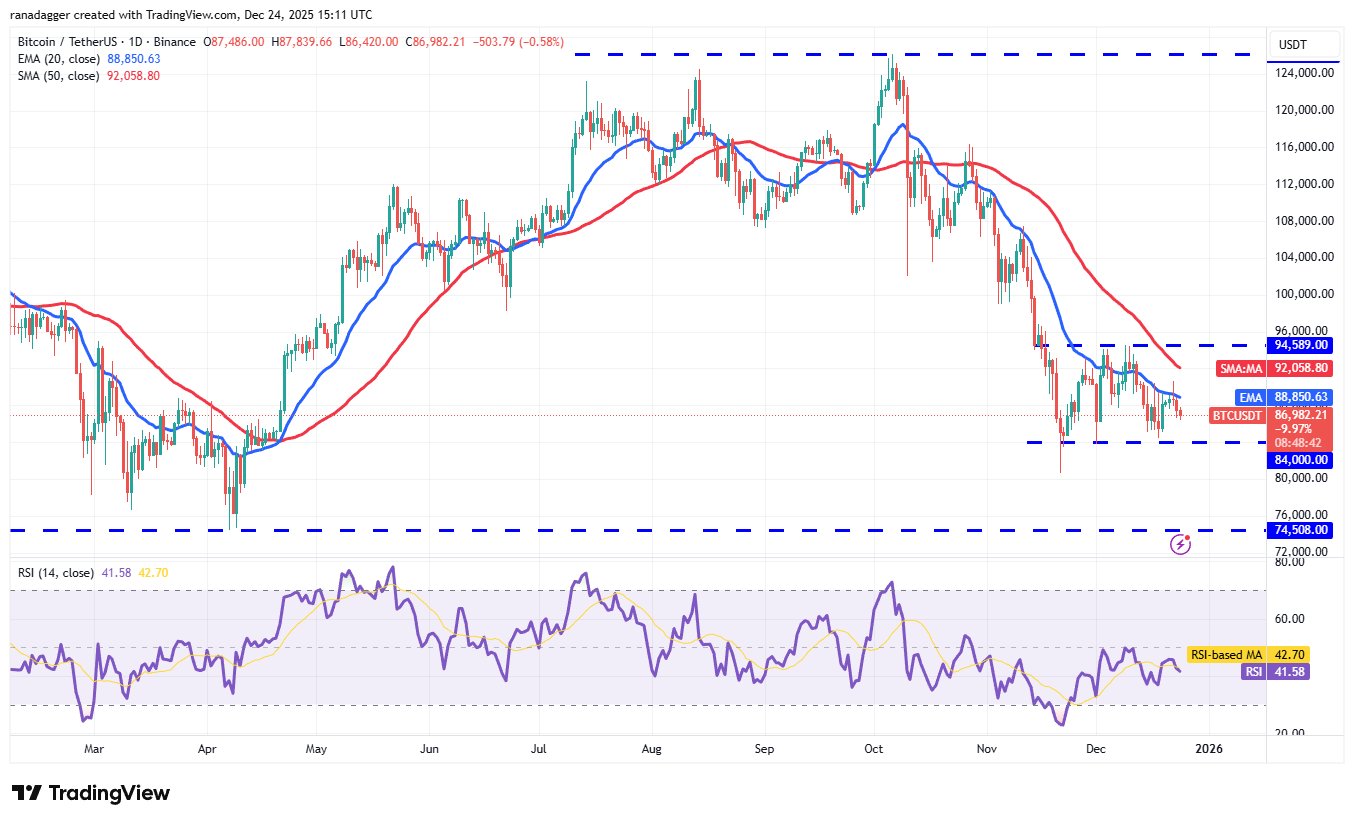Click the 94,589.00 resistance price label
The width and height of the screenshot is (1354, 823).
pyautogui.click(x=1300, y=345)
